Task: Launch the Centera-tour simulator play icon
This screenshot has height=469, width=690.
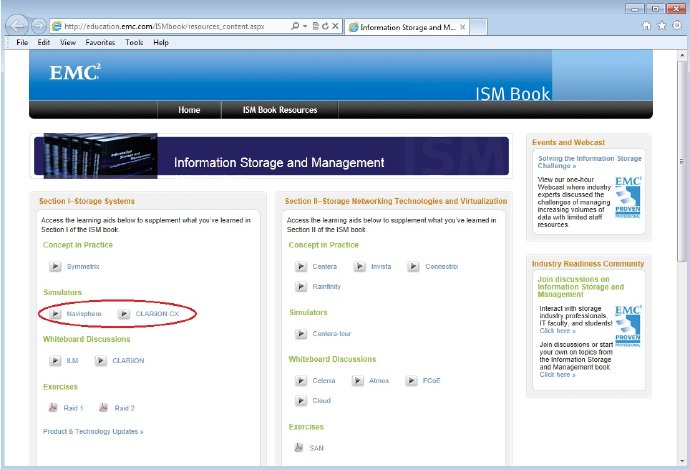Action: point(301,333)
